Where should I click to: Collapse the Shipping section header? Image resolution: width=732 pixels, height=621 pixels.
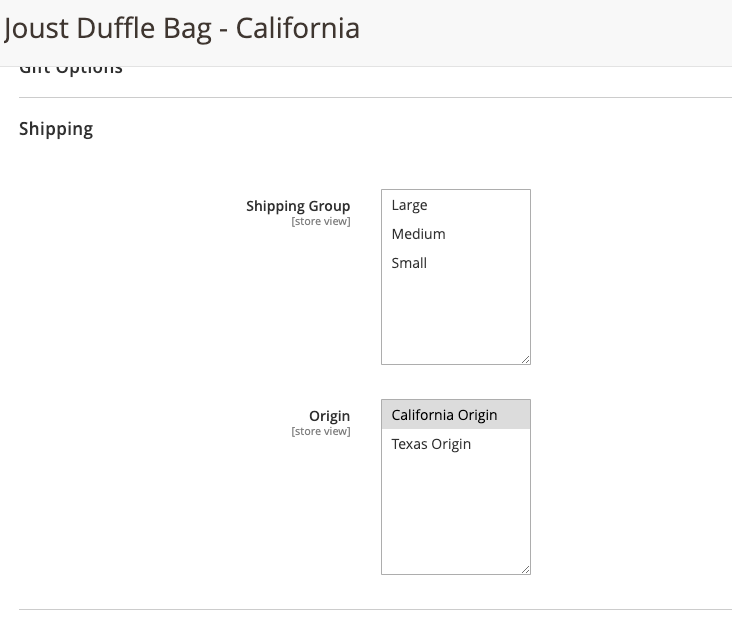click(56, 129)
